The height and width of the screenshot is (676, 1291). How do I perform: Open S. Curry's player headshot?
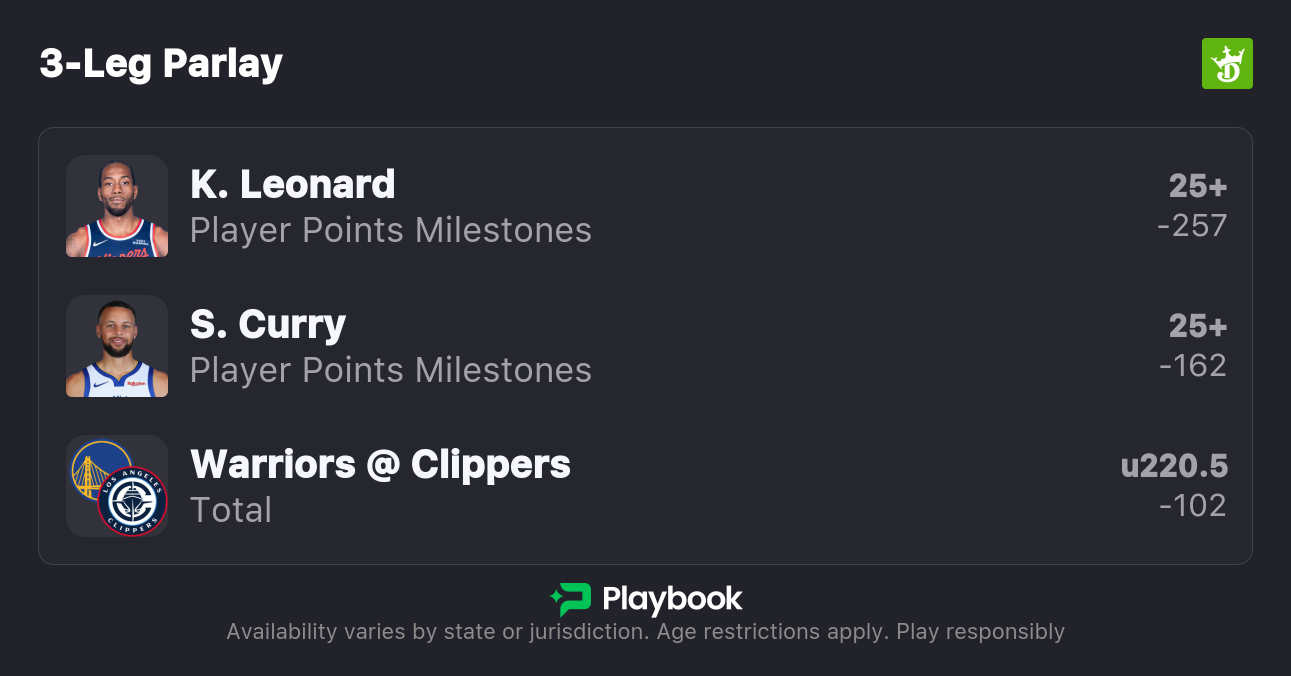pyautogui.click(x=117, y=346)
